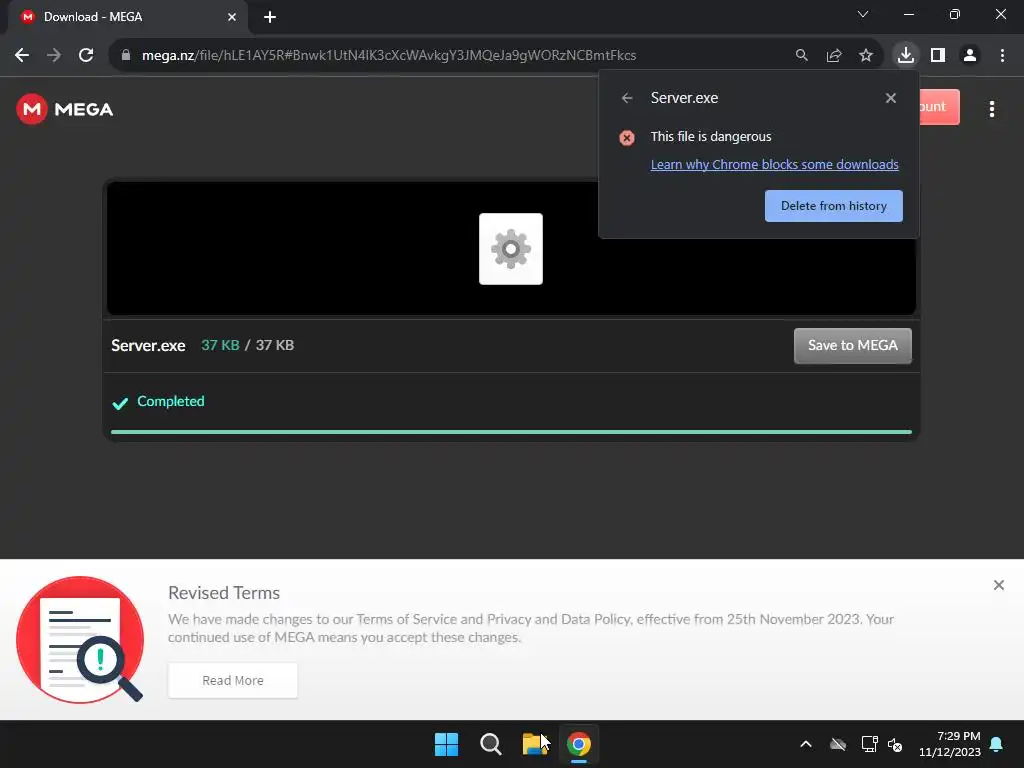
Task: Click the partially hidden red account button
Action: pyautogui.click(x=939, y=106)
